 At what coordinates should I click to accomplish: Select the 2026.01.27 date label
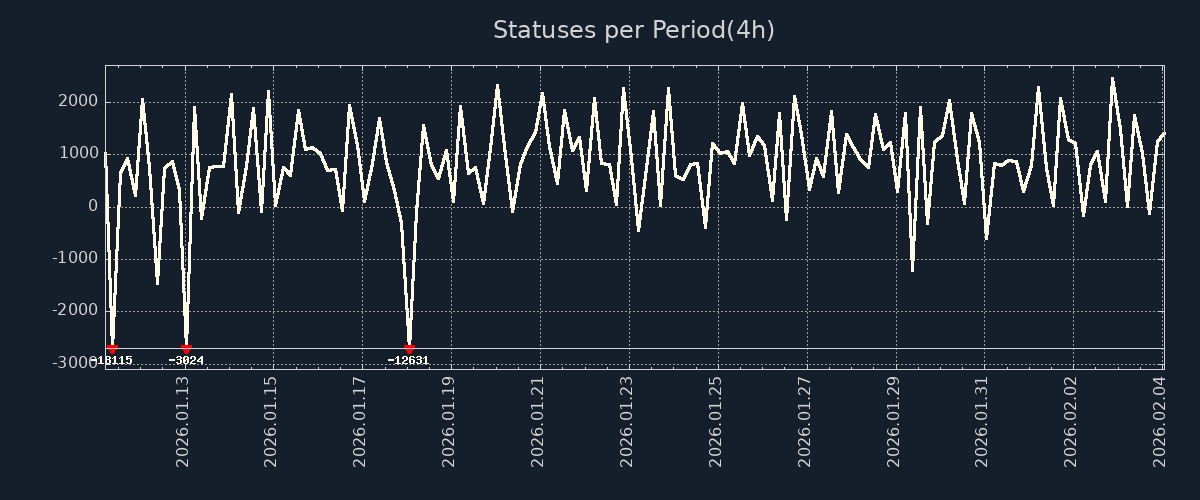click(x=804, y=421)
